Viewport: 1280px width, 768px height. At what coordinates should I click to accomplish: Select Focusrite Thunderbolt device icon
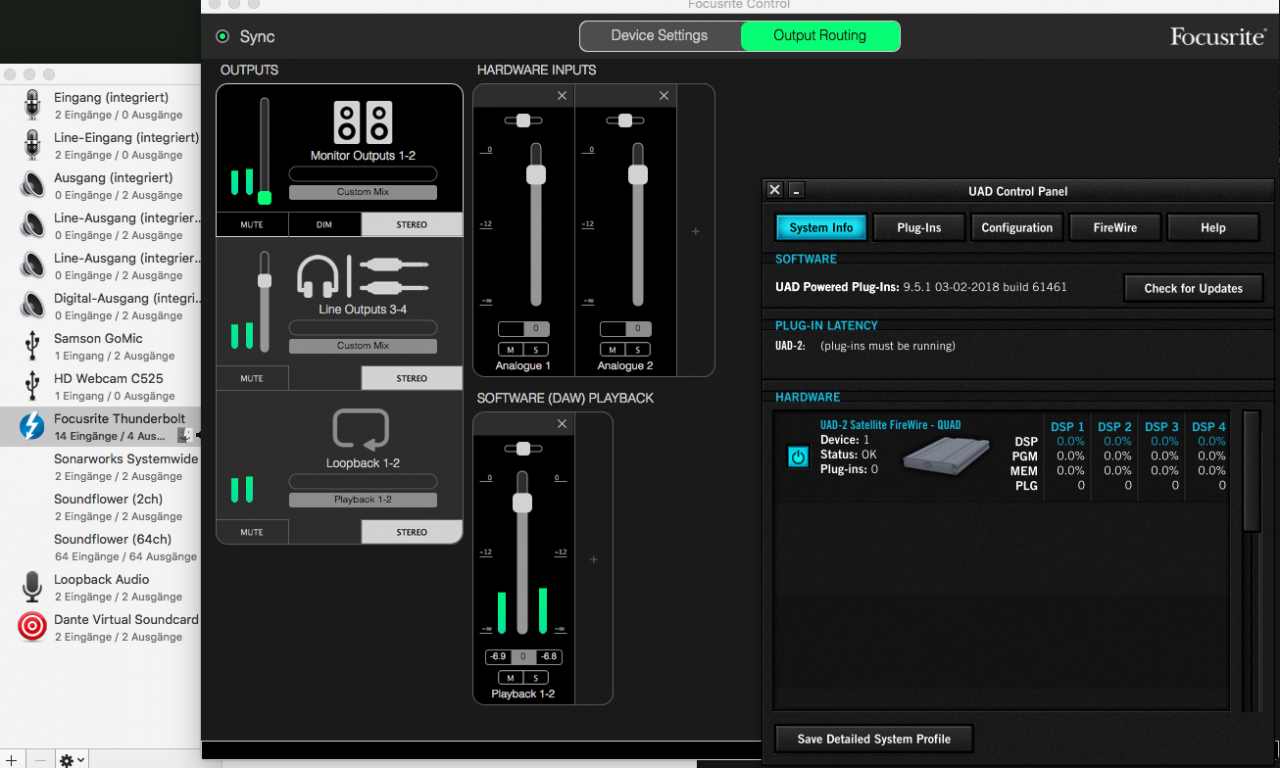point(32,426)
